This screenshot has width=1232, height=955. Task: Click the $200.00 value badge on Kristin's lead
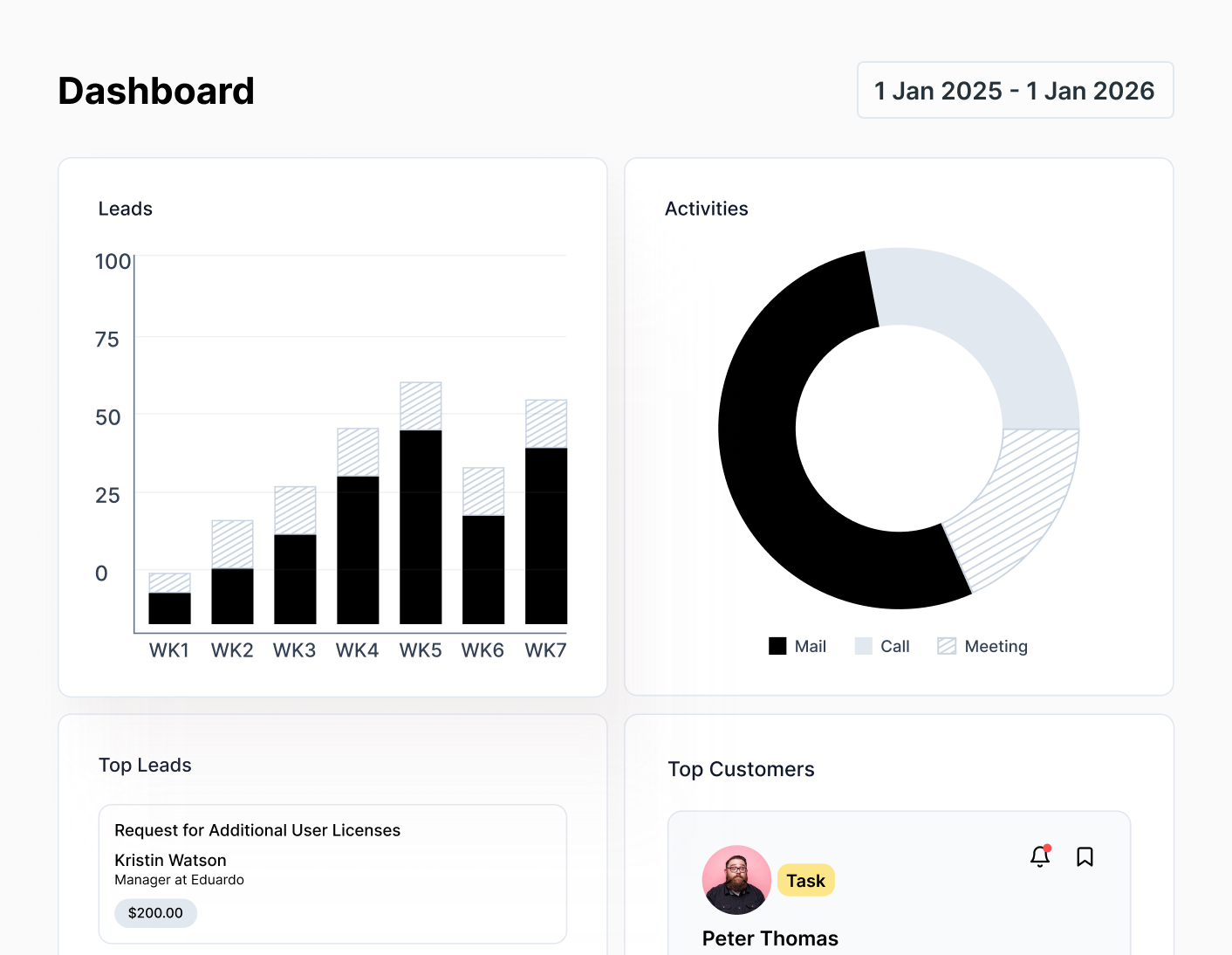155,913
